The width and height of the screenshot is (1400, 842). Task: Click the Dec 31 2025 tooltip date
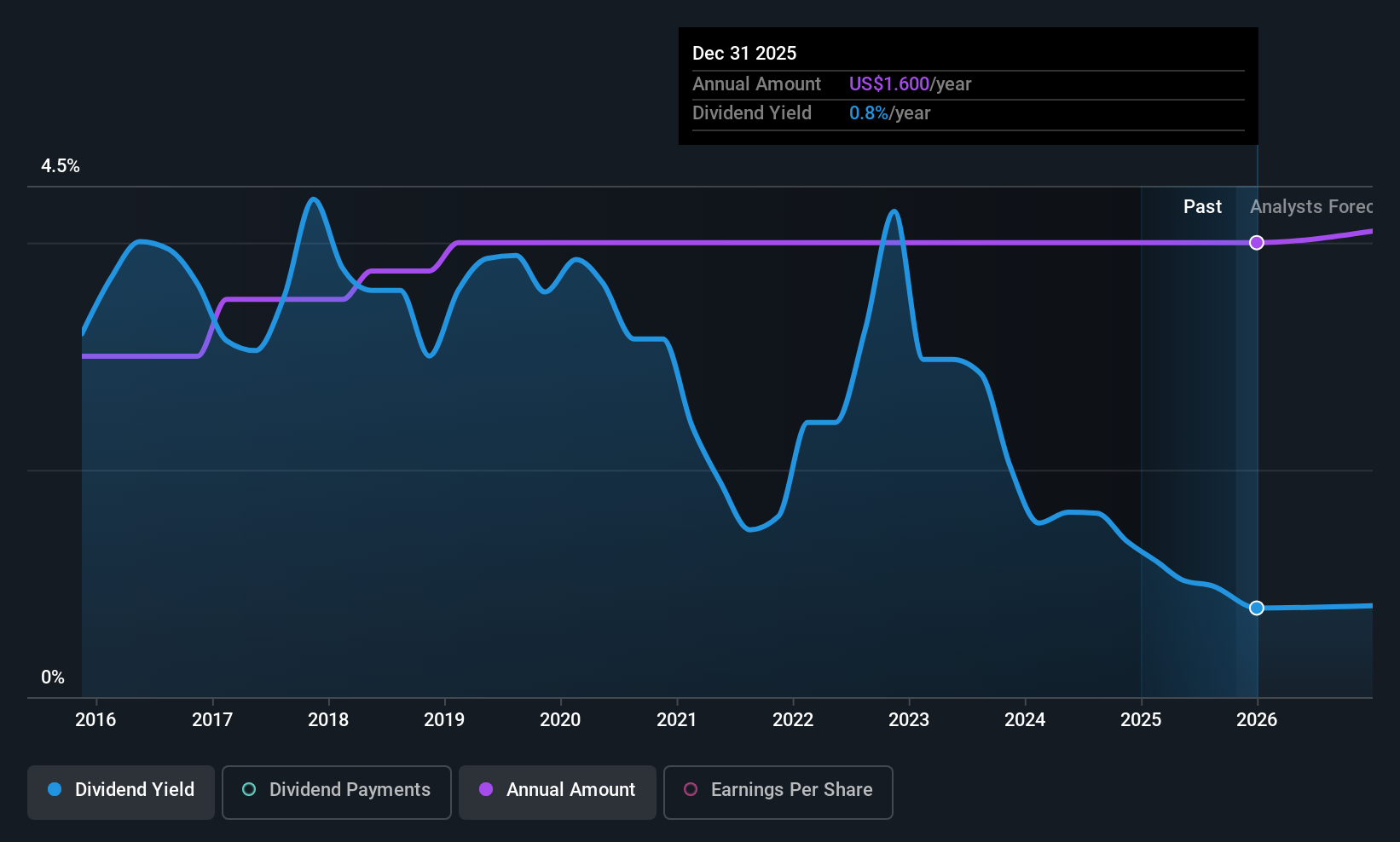click(744, 53)
